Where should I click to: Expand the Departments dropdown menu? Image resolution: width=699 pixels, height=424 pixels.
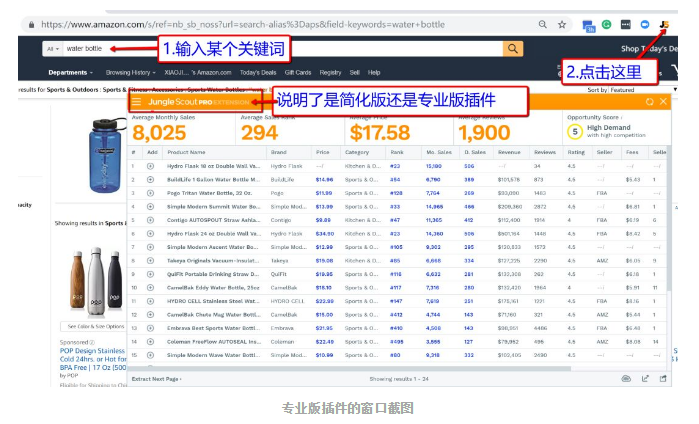coord(70,72)
